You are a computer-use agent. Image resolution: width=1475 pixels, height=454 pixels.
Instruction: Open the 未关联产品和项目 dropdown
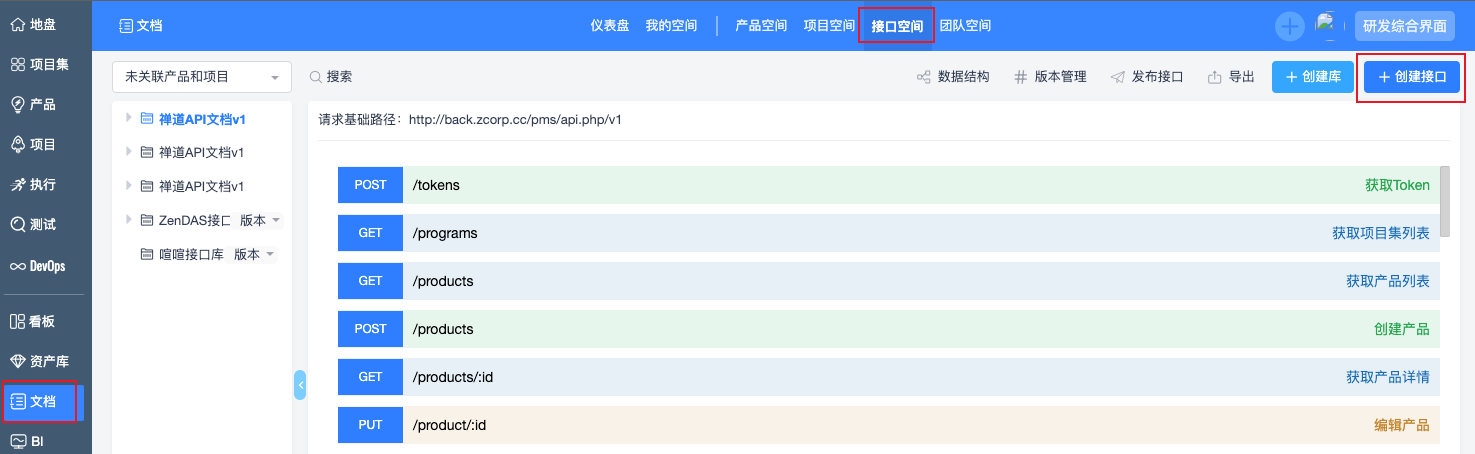click(201, 77)
